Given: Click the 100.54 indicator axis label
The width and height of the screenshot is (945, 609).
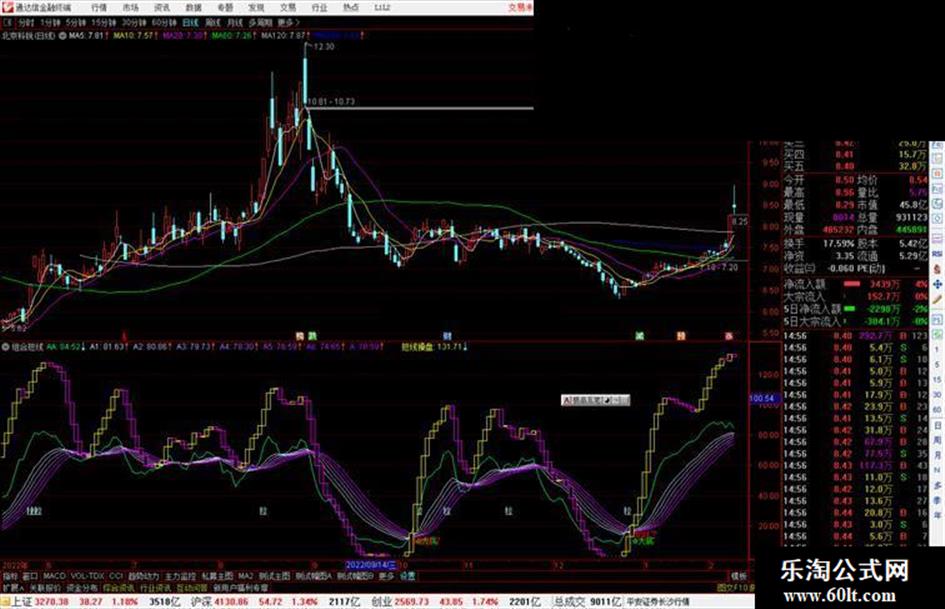Looking at the screenshot, I should [764, 399].
